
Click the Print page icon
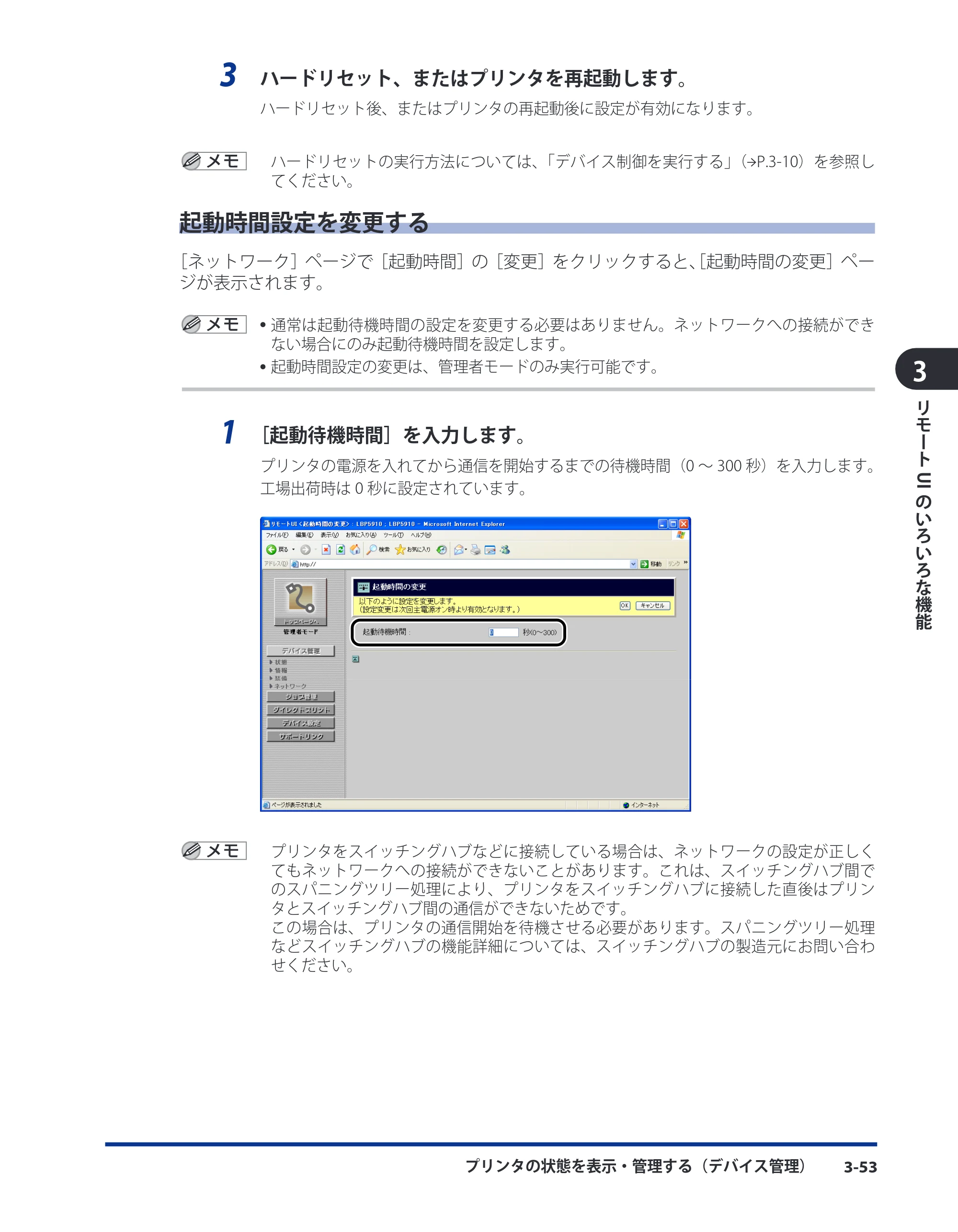(x=476, y=549)
